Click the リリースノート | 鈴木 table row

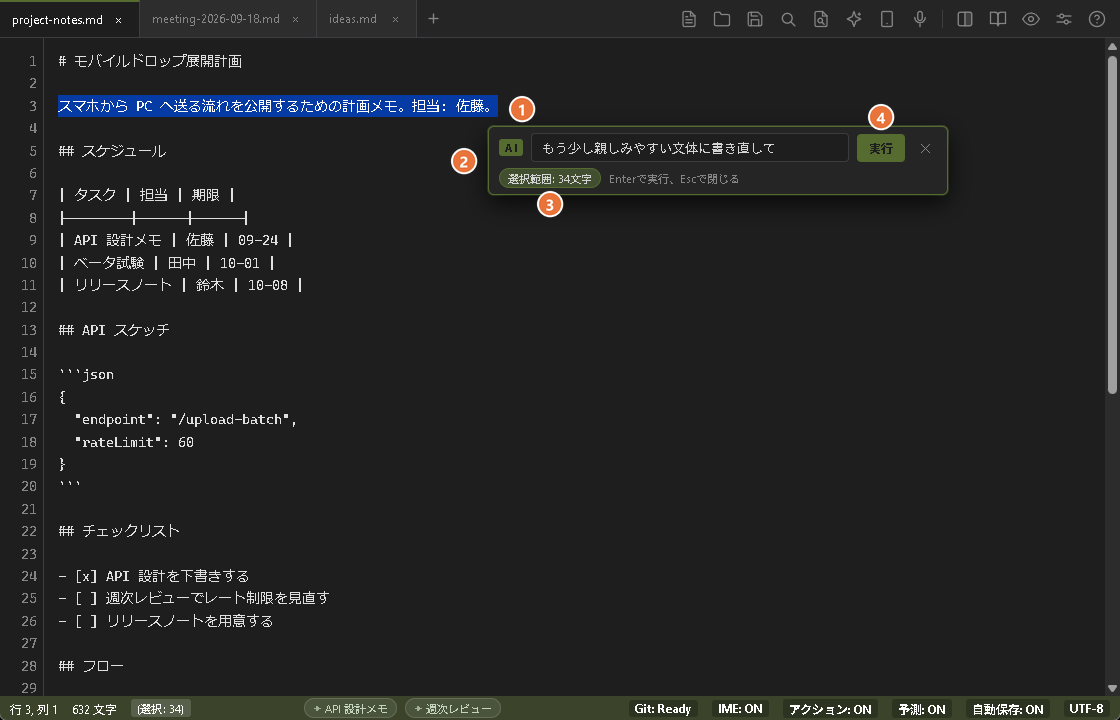(181, 285)
